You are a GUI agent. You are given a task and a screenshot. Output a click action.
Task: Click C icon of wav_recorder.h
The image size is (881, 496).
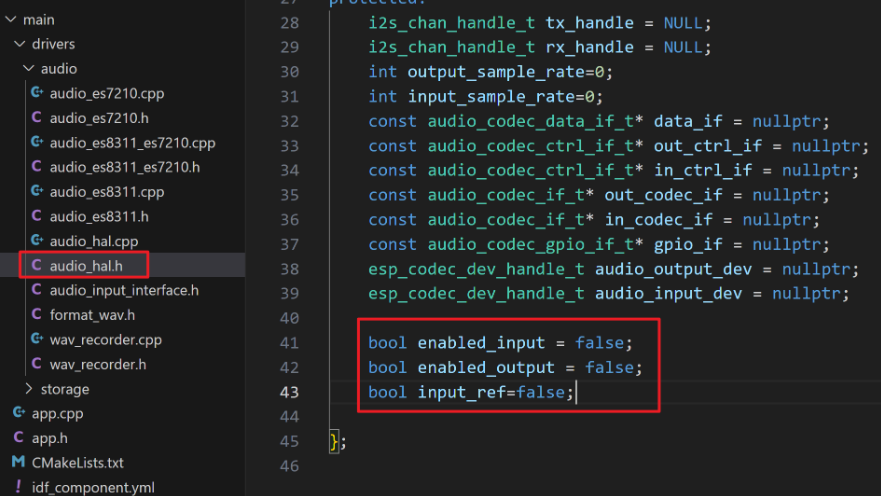(x=37, y=363)
